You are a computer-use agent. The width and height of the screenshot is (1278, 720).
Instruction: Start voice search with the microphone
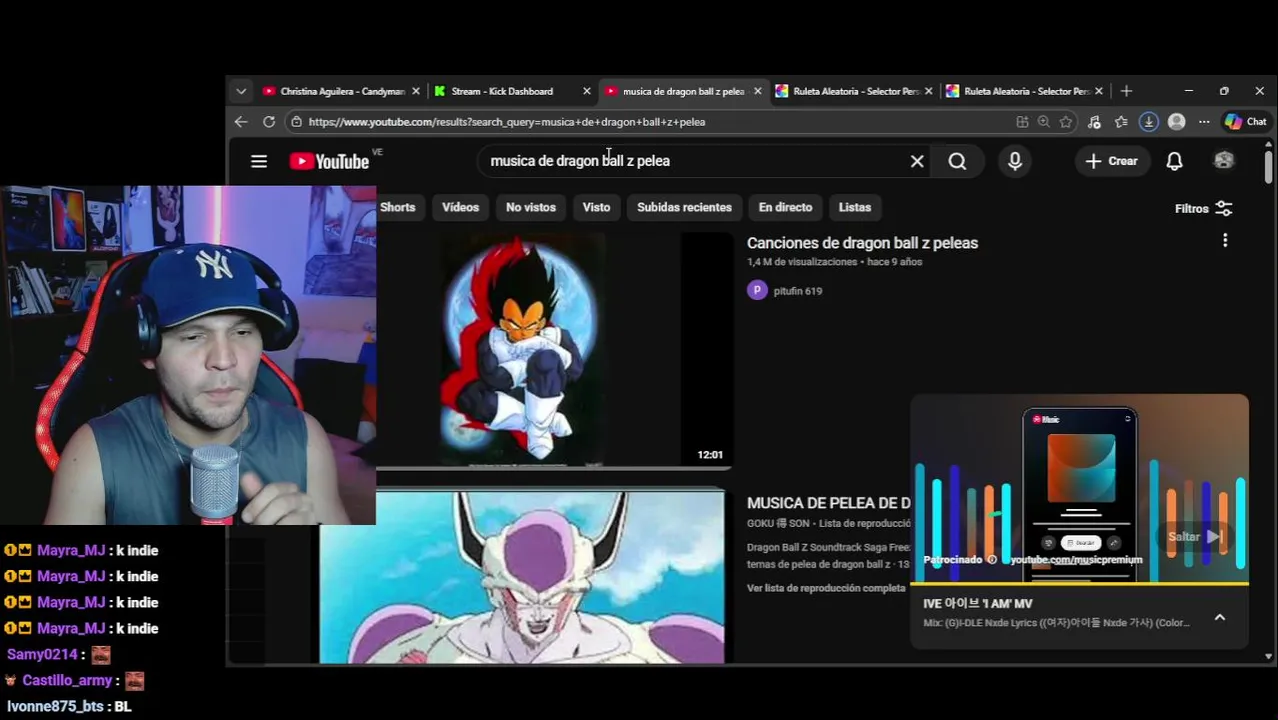[x=1015, y=161]
